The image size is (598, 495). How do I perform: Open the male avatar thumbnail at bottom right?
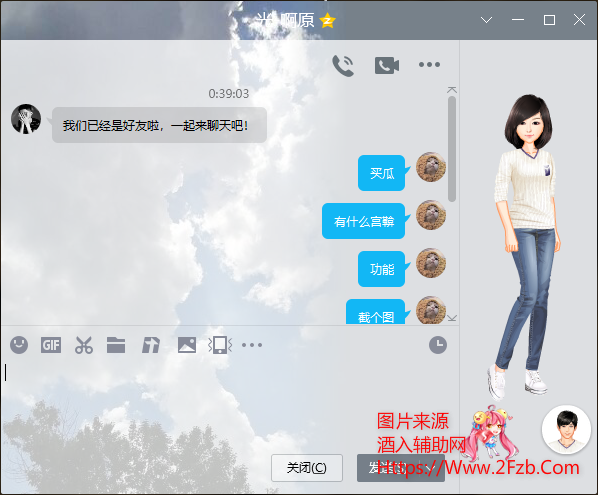point(566,430)
